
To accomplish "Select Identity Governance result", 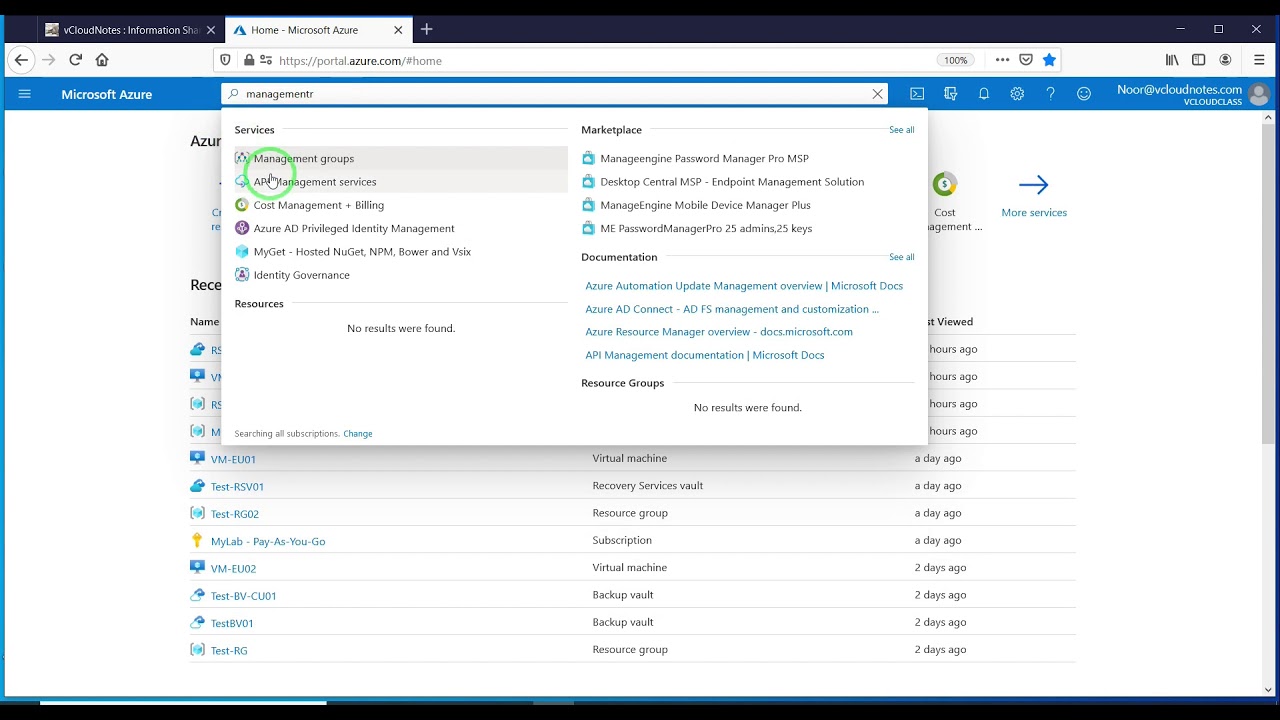I will [x=302, y=275].
